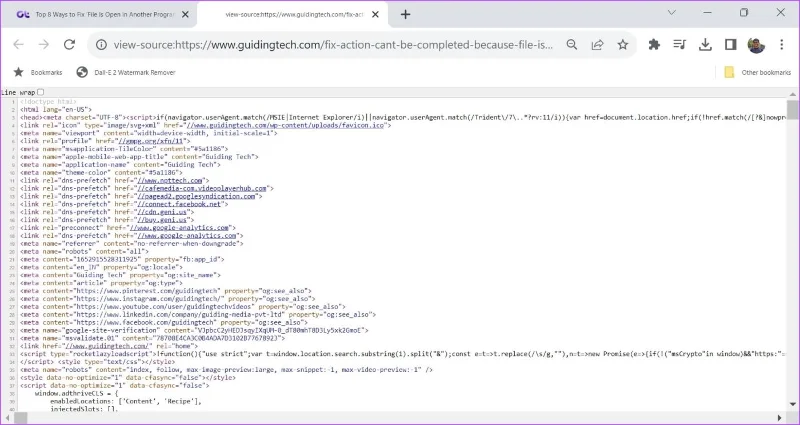Screen dimensions: 800x425
Task: Click the apple-mobile-web-app-title meta line
Action: pos(139,157)
